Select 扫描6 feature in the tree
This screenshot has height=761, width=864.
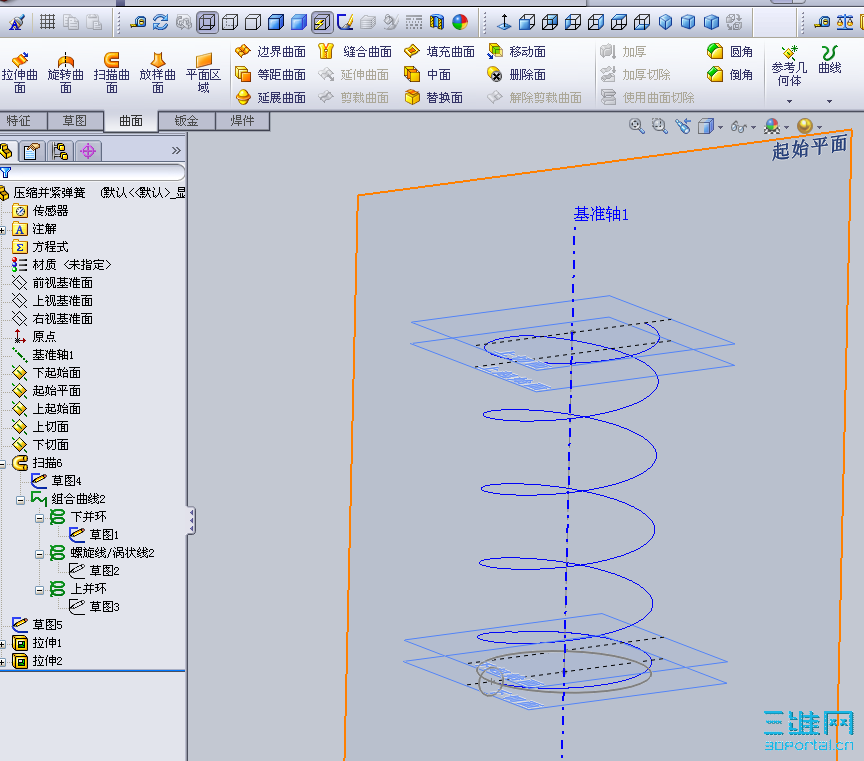pyautogui.click(x=37, y=463)
